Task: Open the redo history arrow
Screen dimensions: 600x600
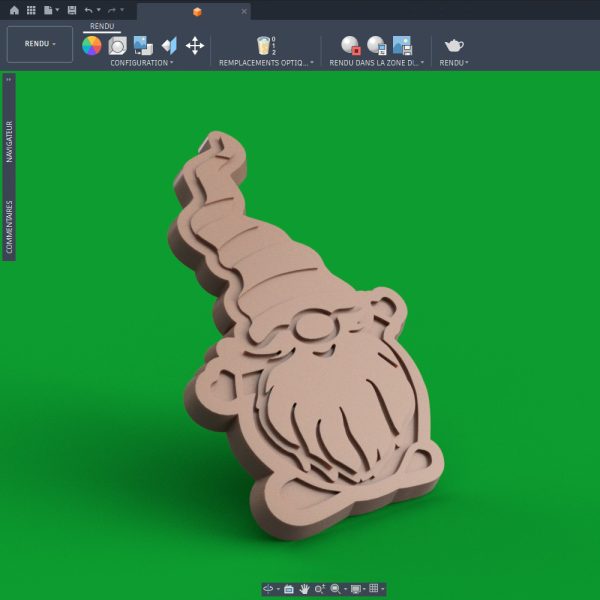Action: point(122,10)
